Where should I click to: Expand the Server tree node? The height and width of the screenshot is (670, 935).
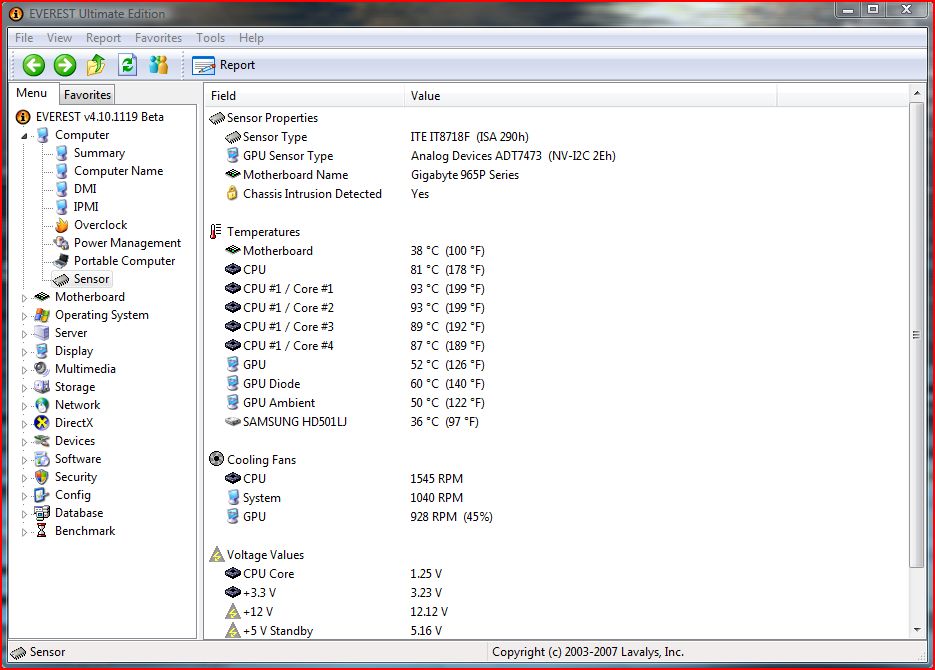click(24, 334)
